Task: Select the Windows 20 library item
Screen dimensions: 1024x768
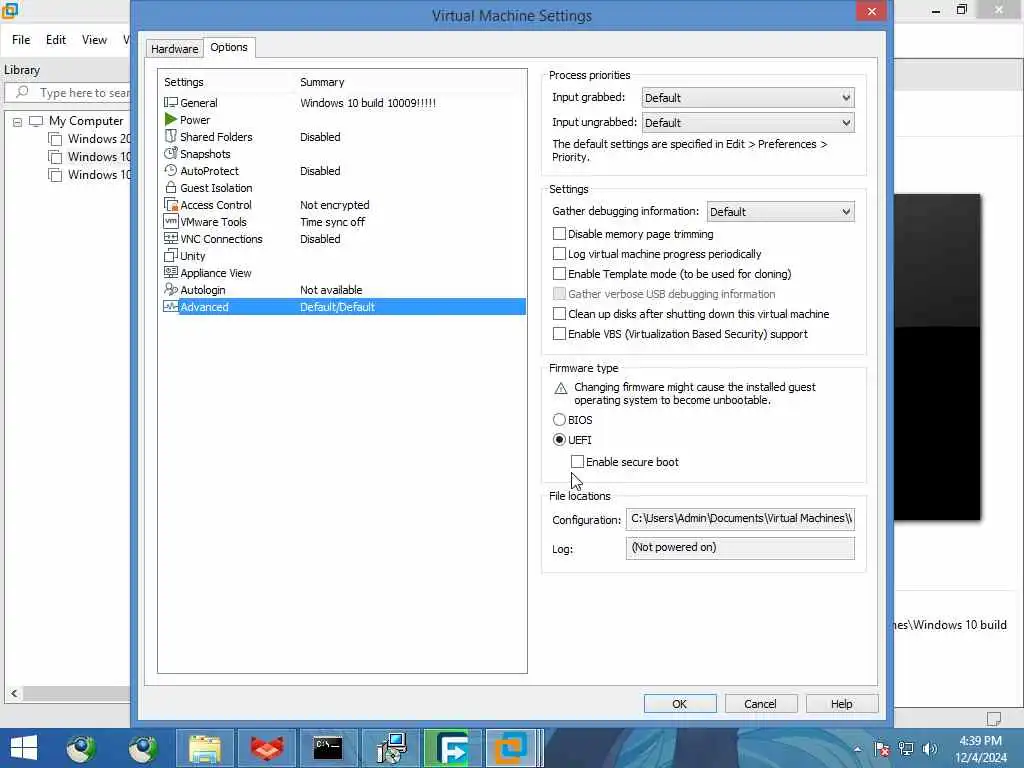Action: pos(90,138)
